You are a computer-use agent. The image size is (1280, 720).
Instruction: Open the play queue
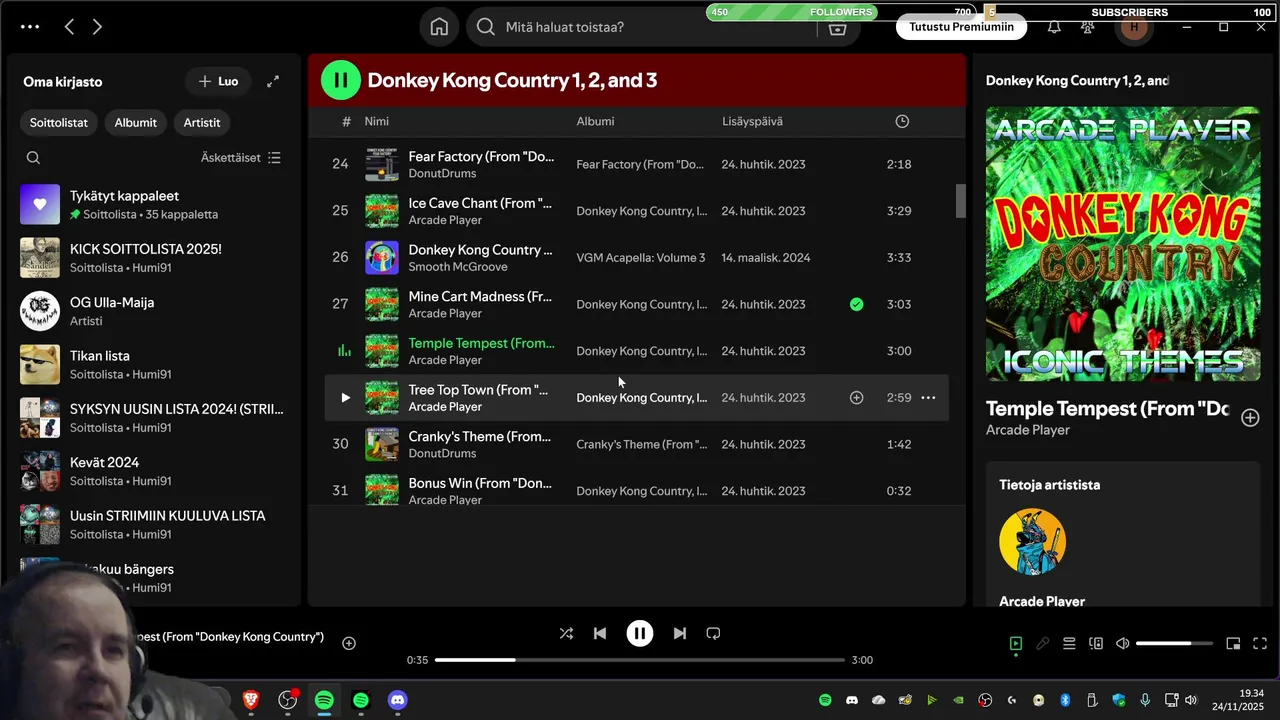(1069, 643)
